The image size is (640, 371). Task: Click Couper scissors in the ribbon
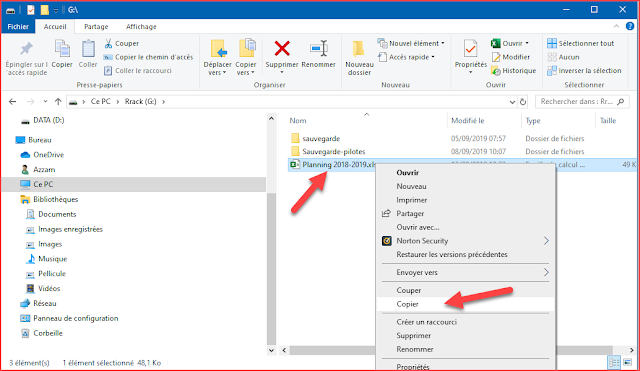click(122, 43)
